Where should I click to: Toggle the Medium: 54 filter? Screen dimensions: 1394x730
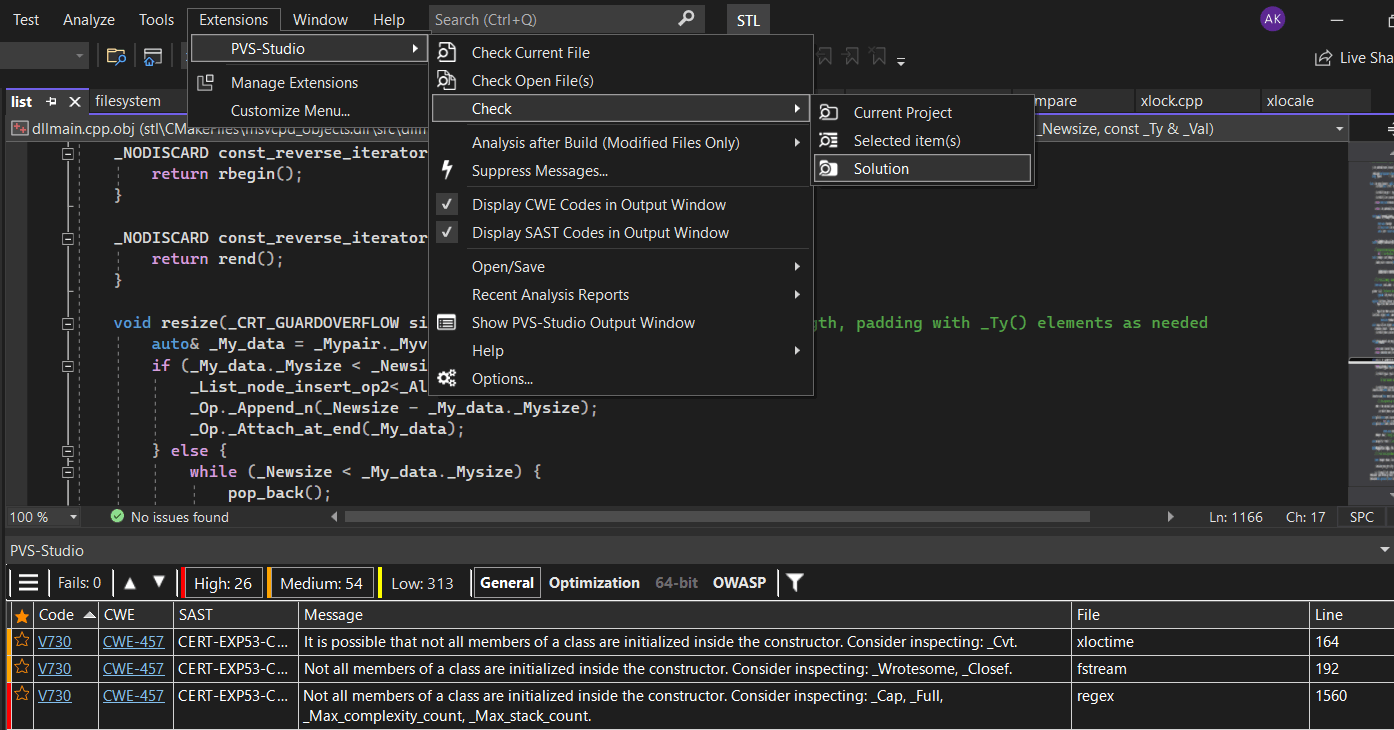(320, 583)
